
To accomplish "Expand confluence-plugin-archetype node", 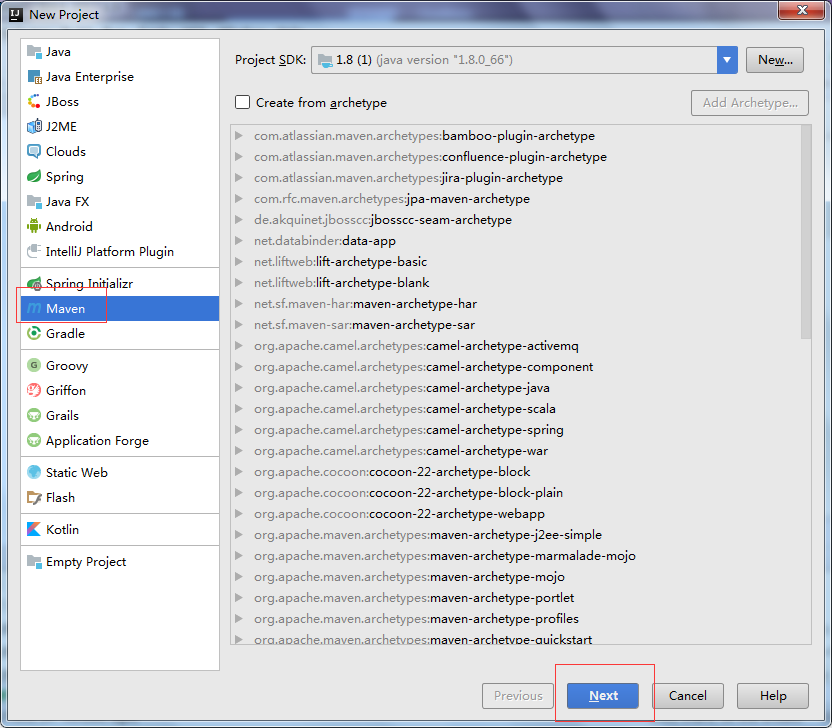I will tap(239, 157).
